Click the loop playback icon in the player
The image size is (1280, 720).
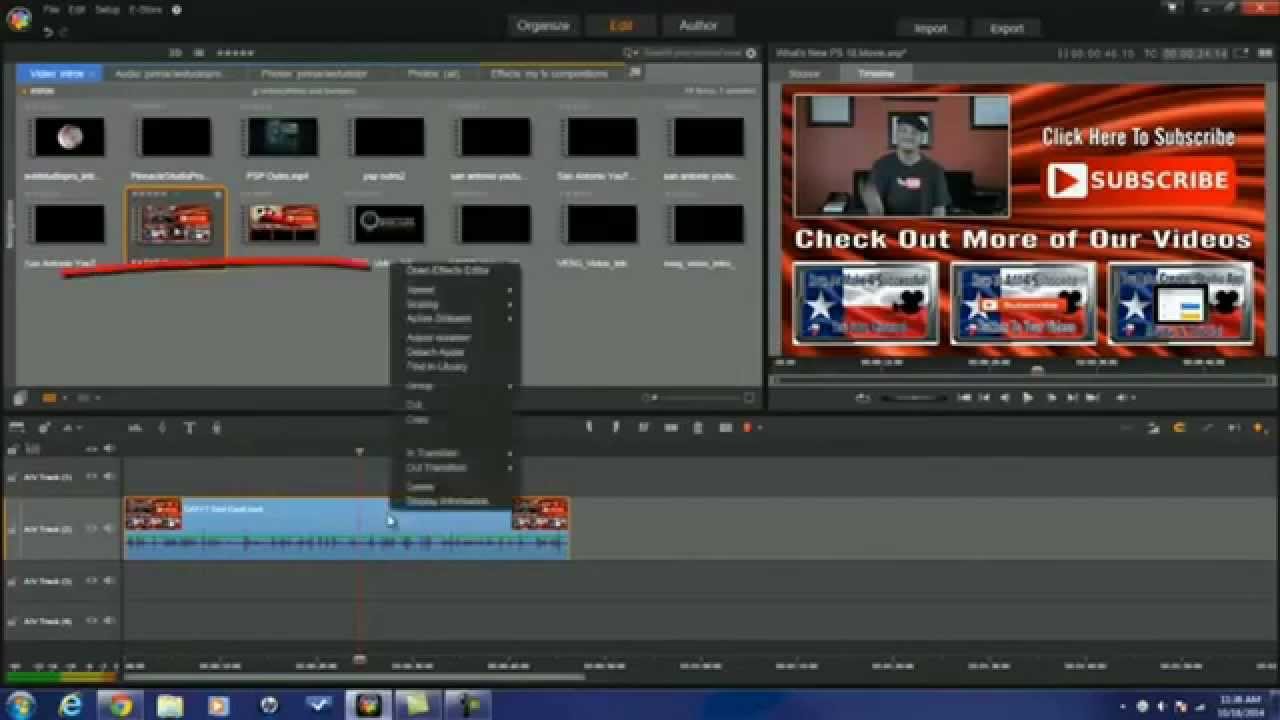(862, 398)
